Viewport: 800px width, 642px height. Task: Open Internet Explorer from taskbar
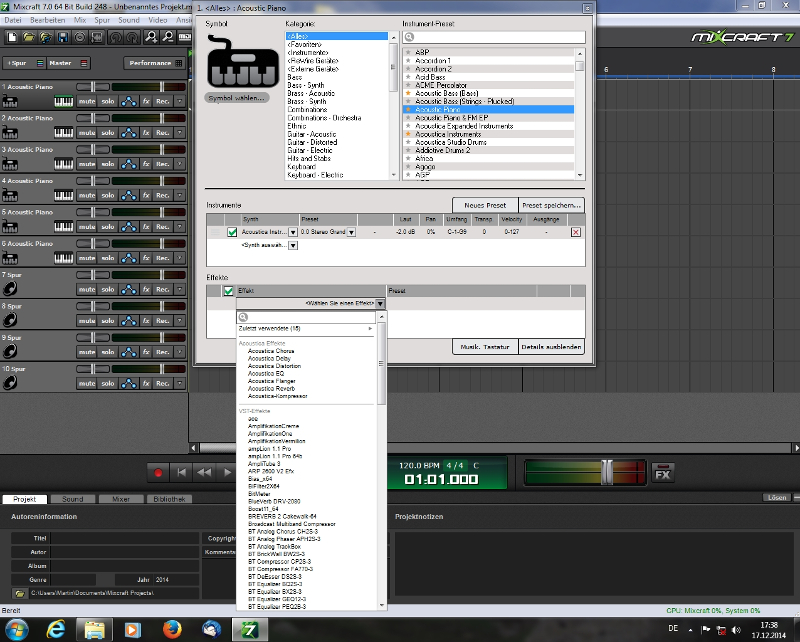tap(55, 629)
